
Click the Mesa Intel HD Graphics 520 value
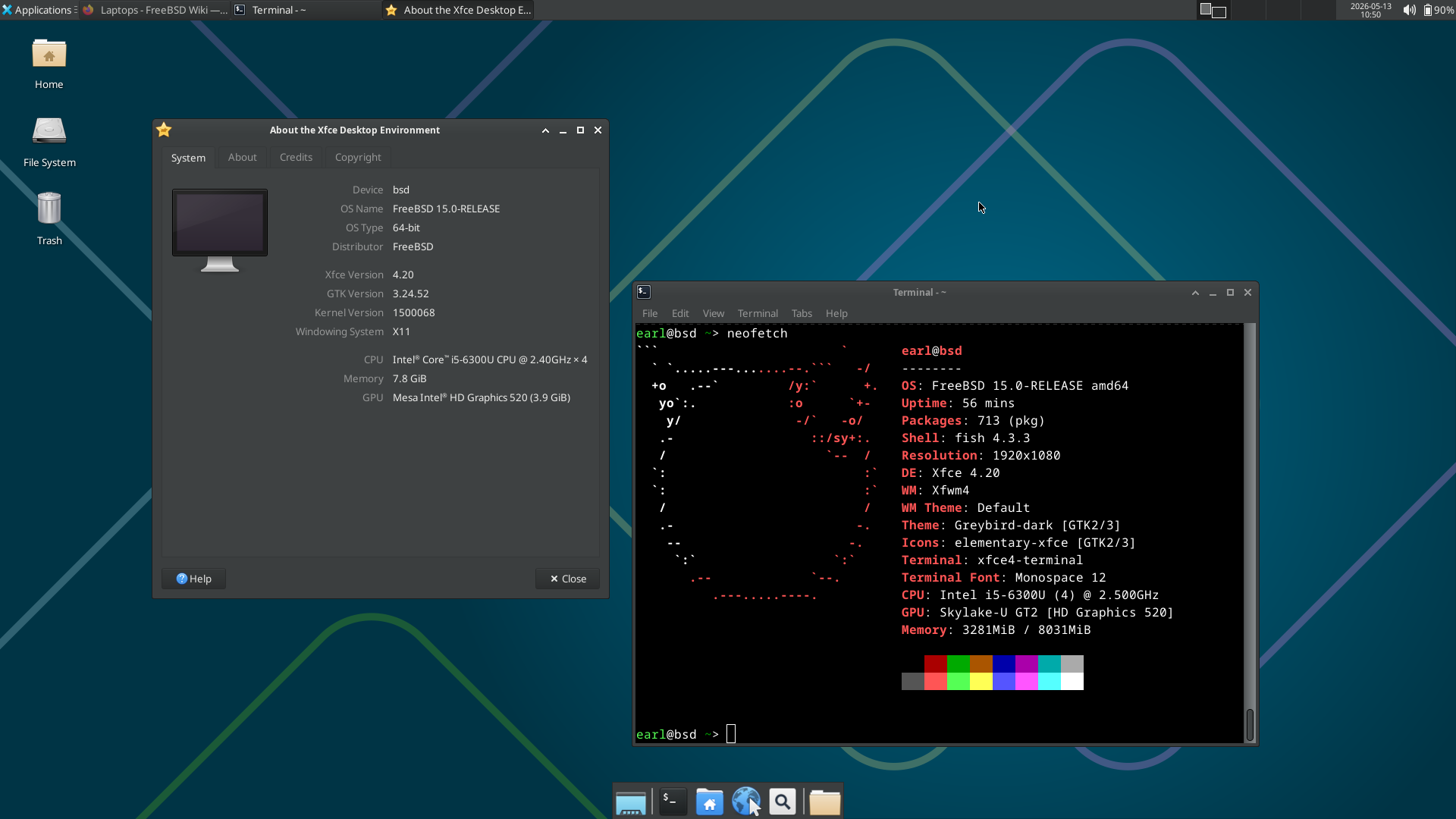click(x=482, y=397)
